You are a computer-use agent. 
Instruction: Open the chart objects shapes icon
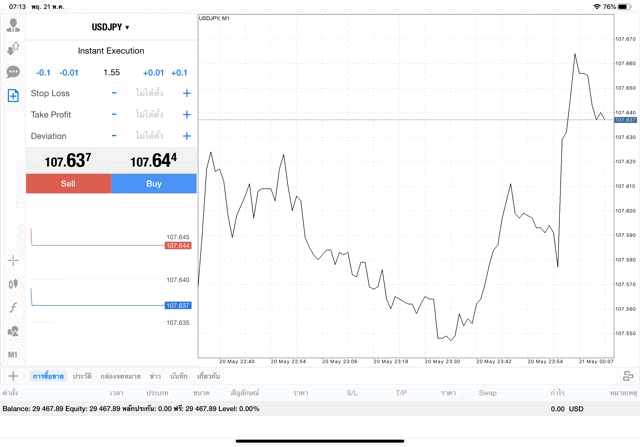[x=13, y=331]
